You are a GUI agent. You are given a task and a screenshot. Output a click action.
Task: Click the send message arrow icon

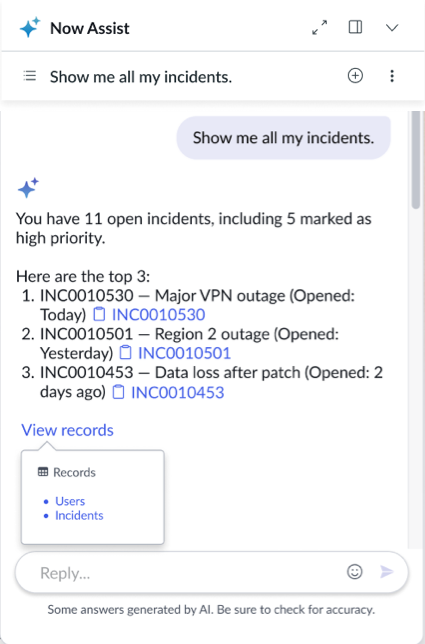coord(386,571)
